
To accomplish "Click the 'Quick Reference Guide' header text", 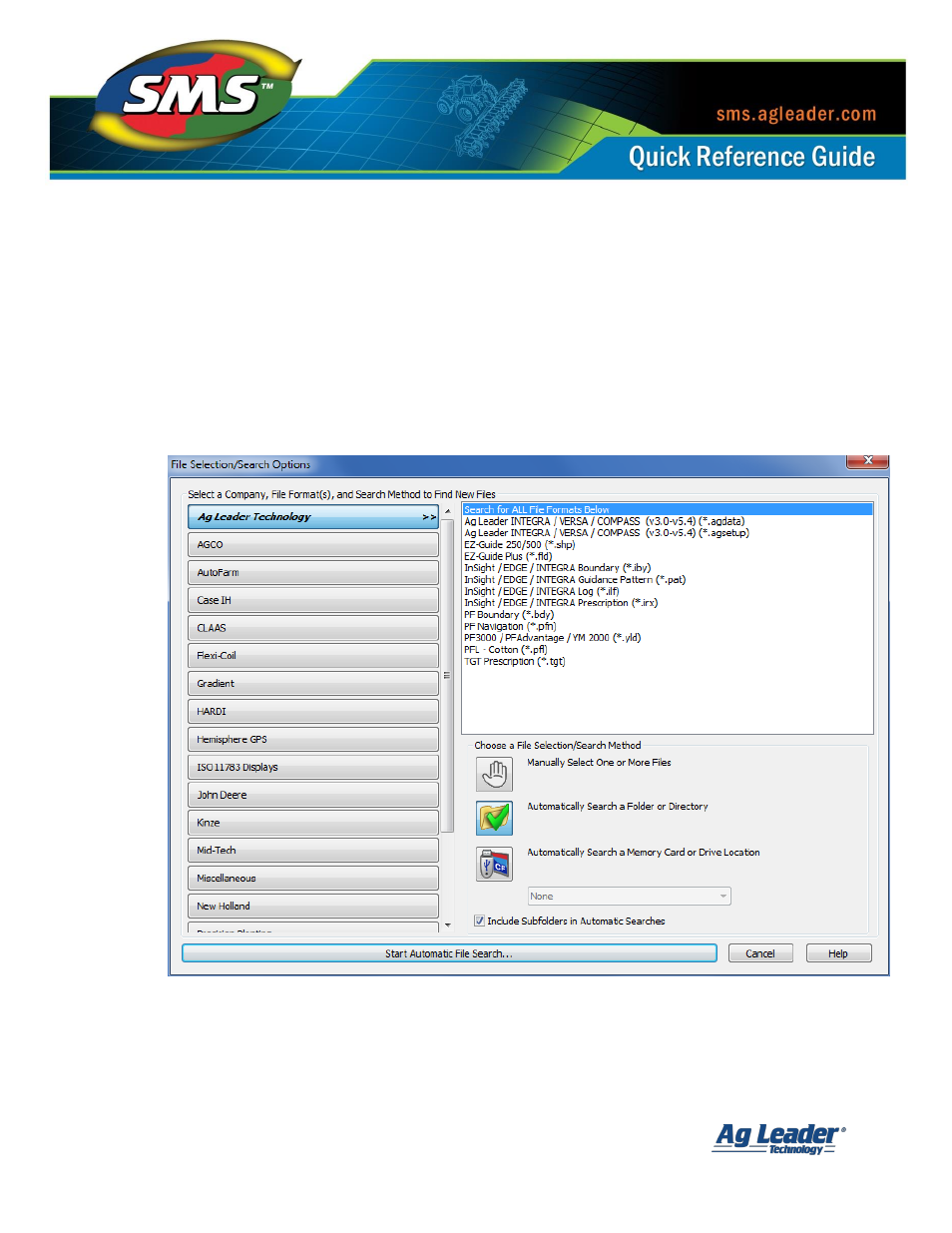I will [x=752, y=157].
